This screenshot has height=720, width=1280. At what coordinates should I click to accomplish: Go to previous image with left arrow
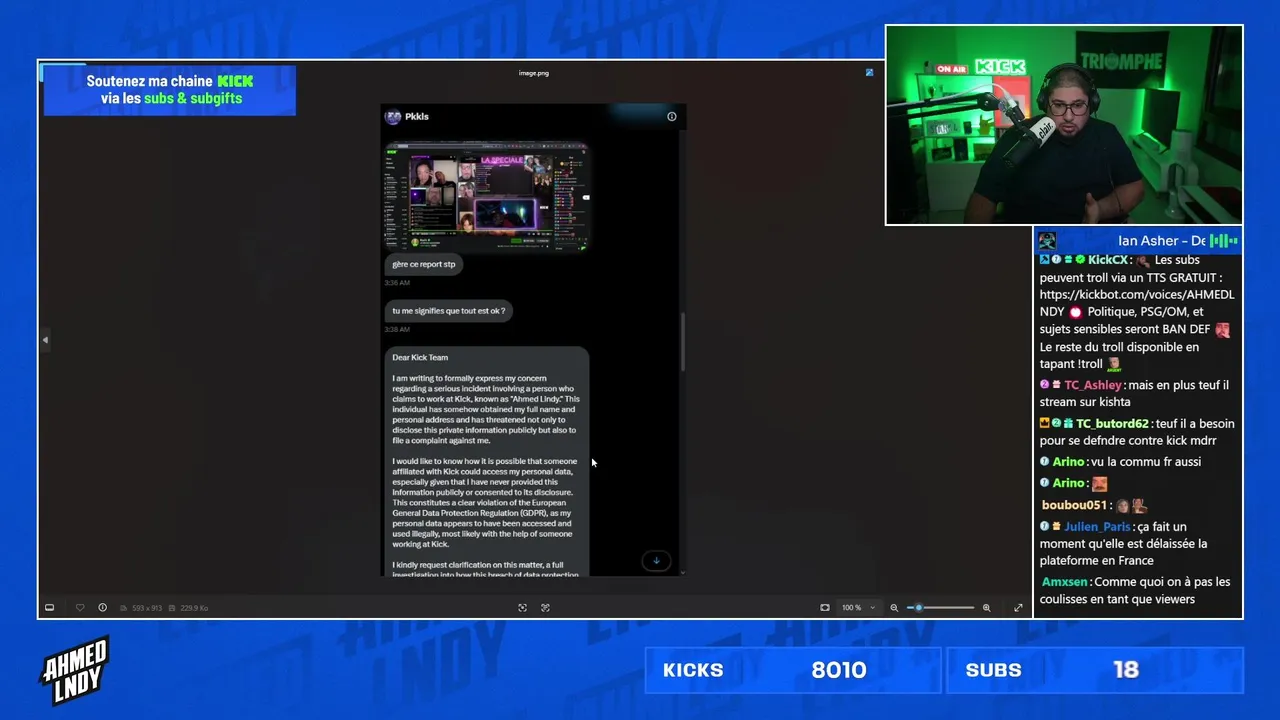pos(45,340)
